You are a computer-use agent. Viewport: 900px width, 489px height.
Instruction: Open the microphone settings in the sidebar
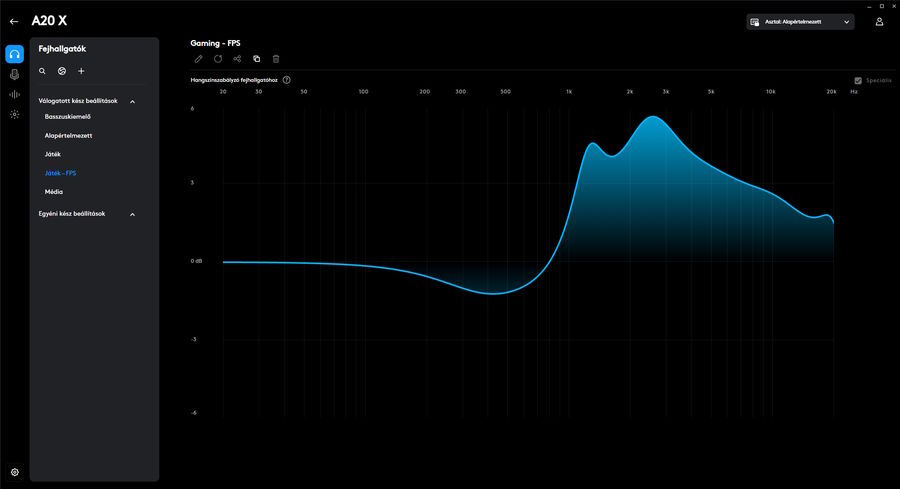(14, 74)
